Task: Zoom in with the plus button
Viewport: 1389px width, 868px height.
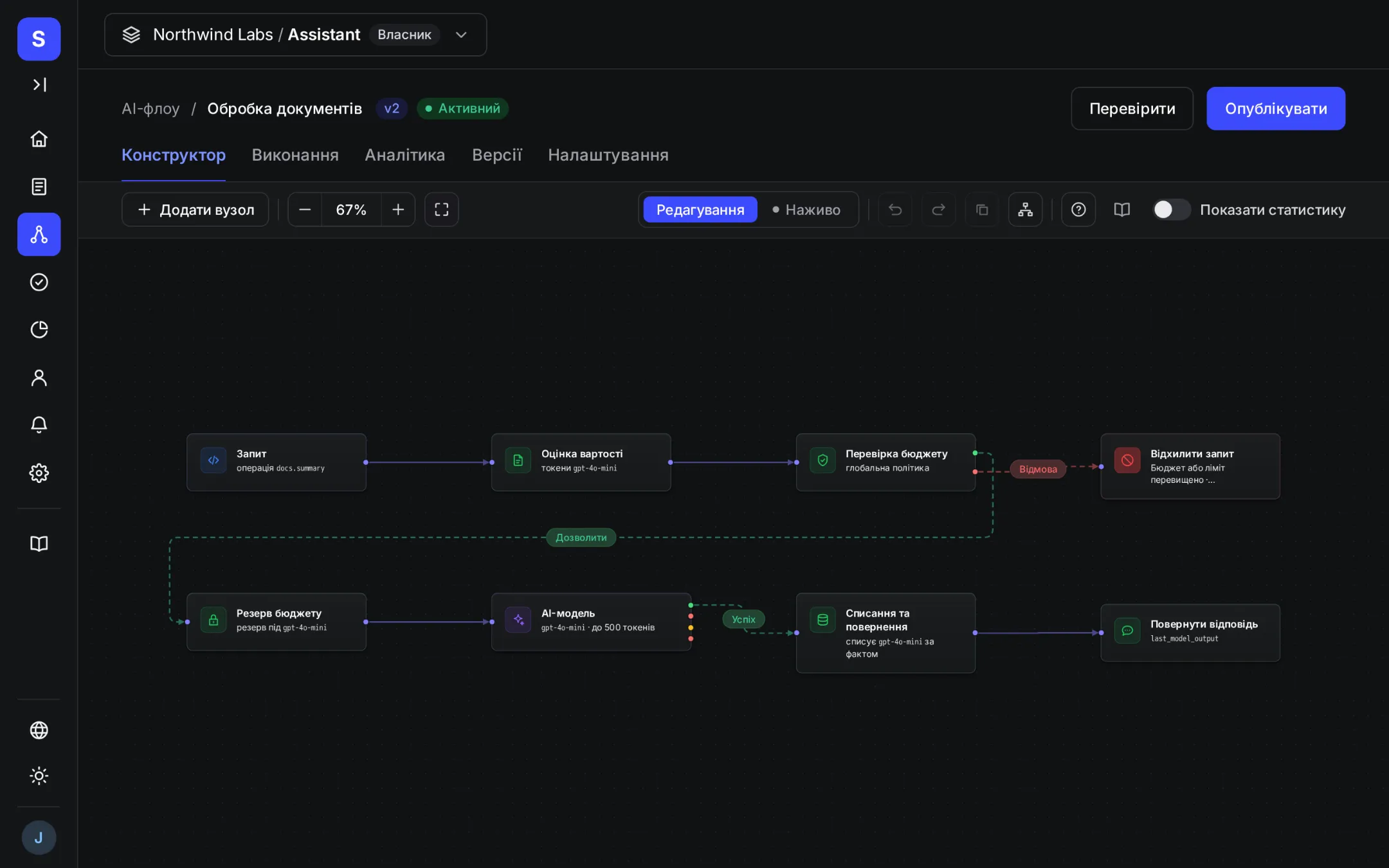Action: [398, 210]
